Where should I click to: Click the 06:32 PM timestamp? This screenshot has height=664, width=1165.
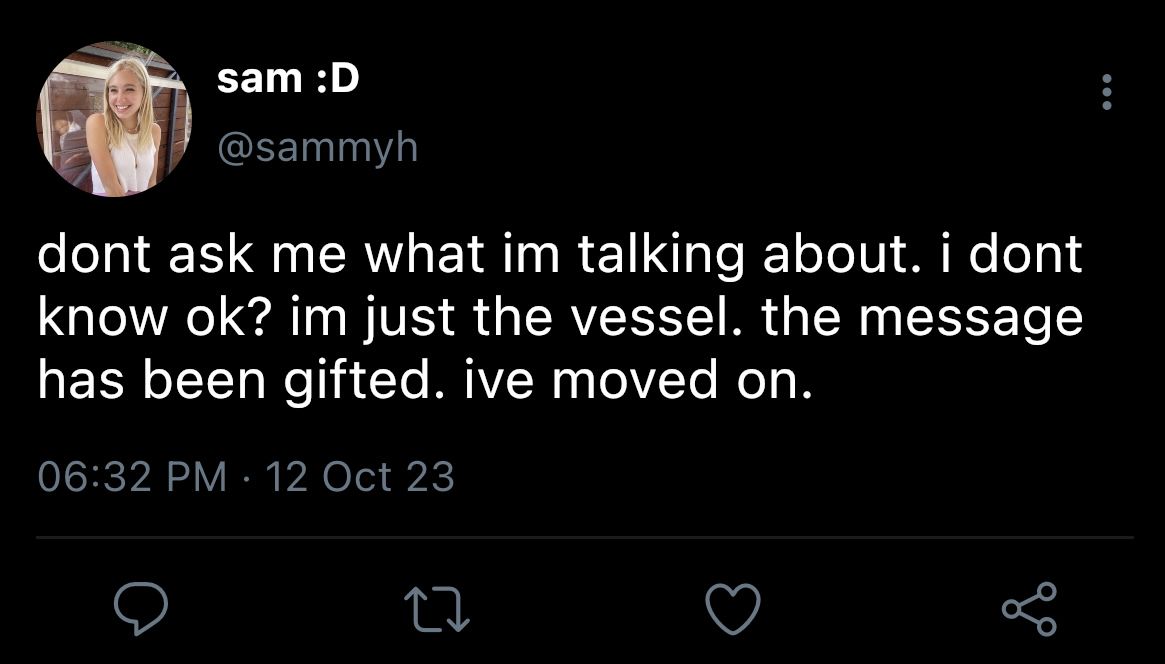pyautogui.click(x=132, y=477)
